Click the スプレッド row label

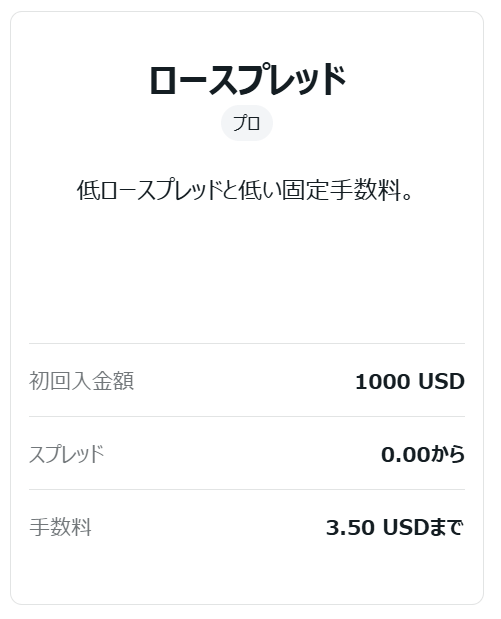66,454
